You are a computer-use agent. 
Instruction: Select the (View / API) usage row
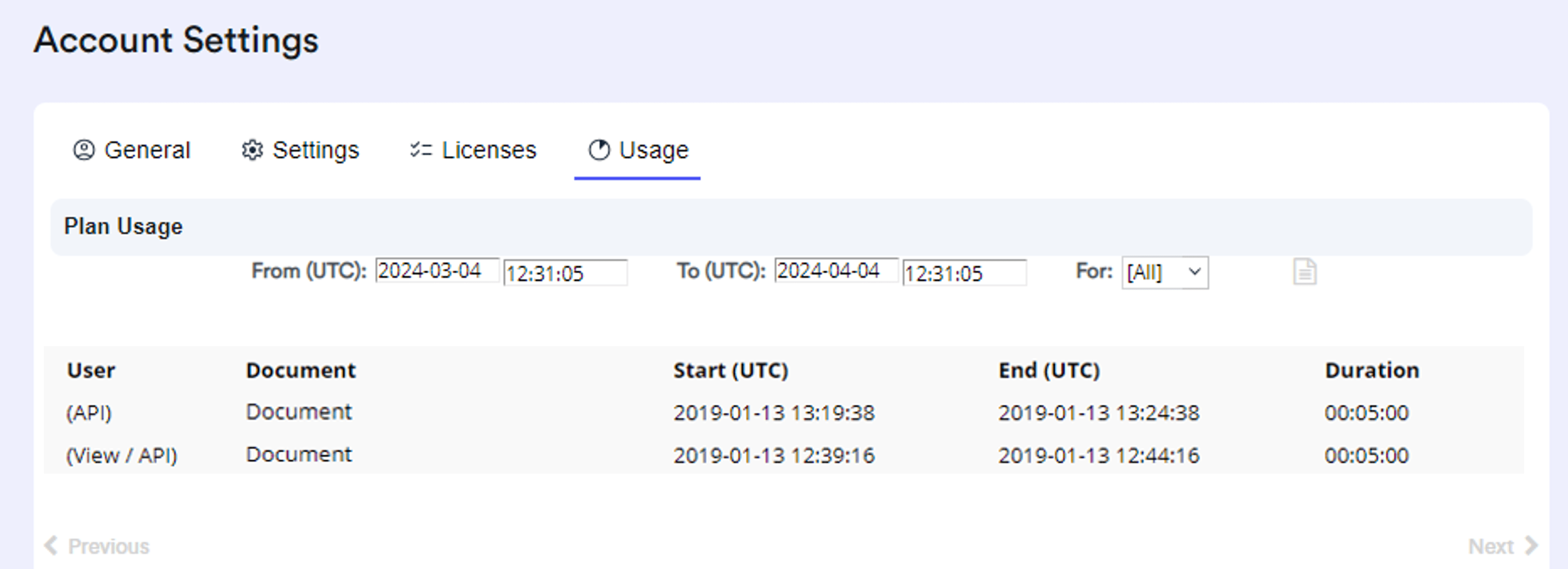pos(121,455)
